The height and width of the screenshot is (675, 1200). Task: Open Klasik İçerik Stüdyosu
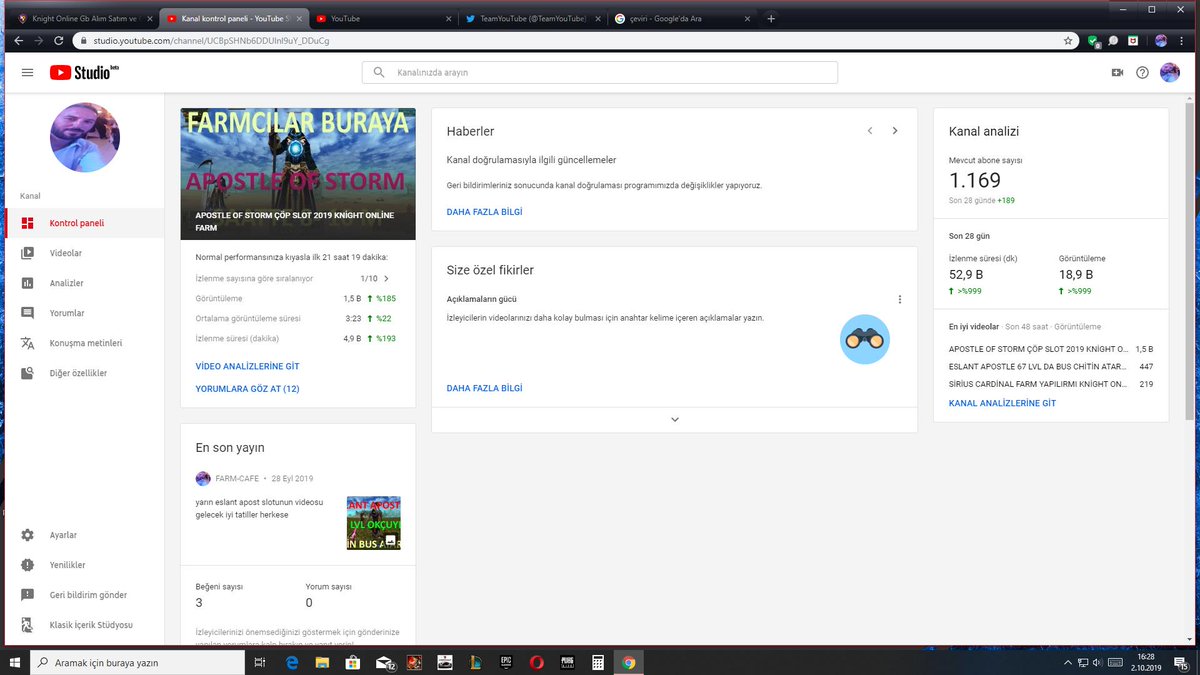click(85, 625)
